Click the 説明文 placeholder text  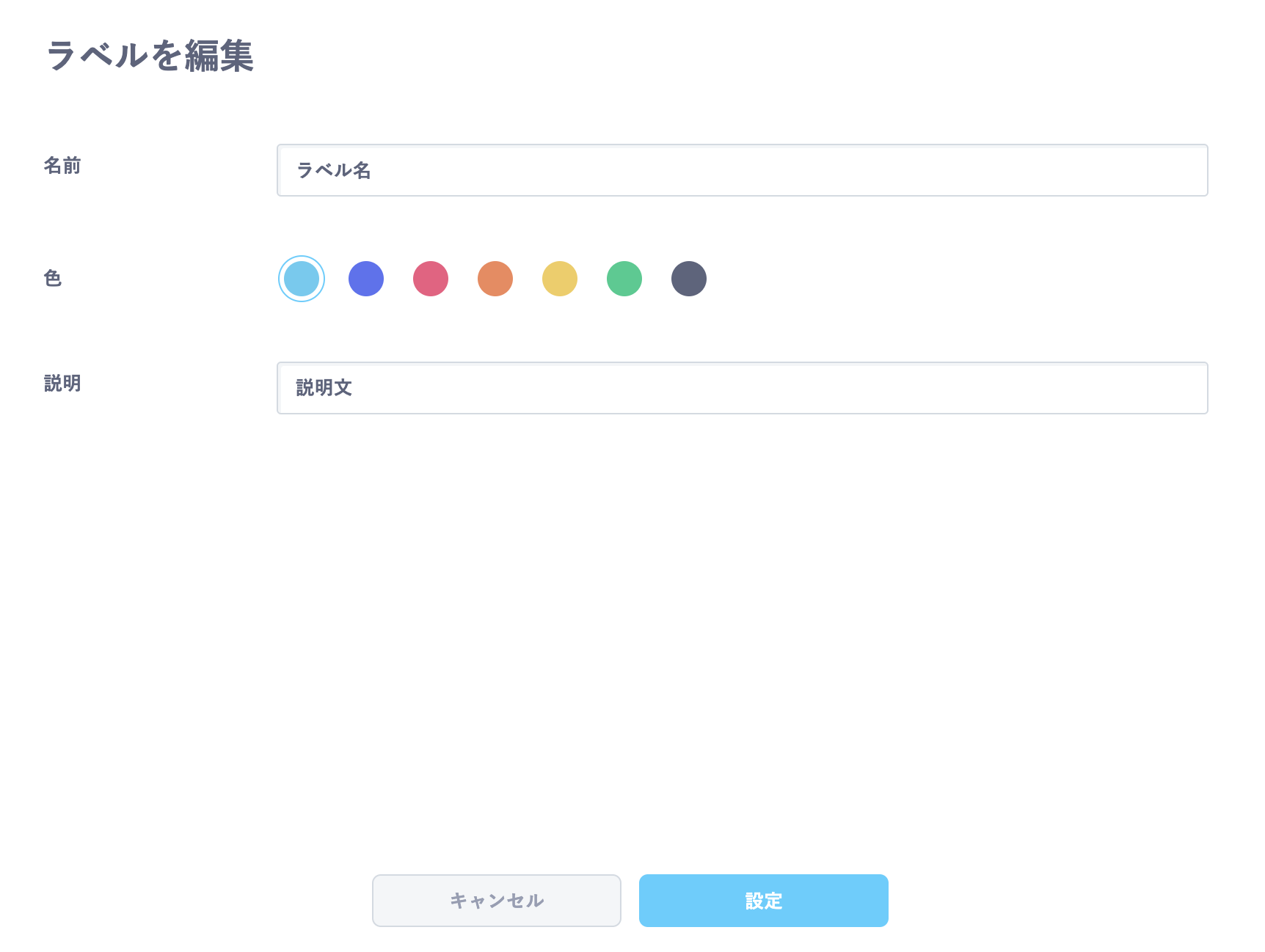[x=324, y=388]
